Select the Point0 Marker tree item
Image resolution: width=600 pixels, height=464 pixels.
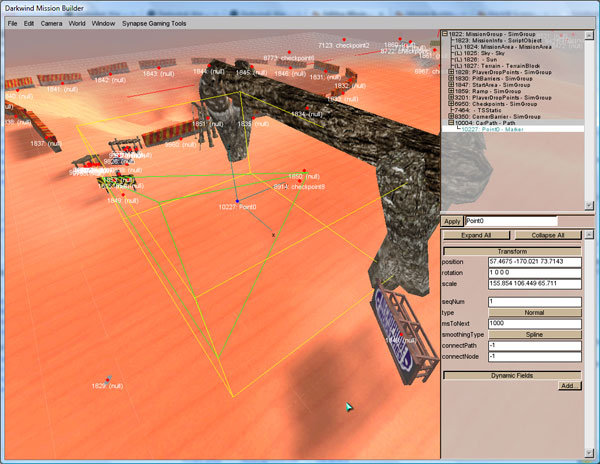(490, 128)
